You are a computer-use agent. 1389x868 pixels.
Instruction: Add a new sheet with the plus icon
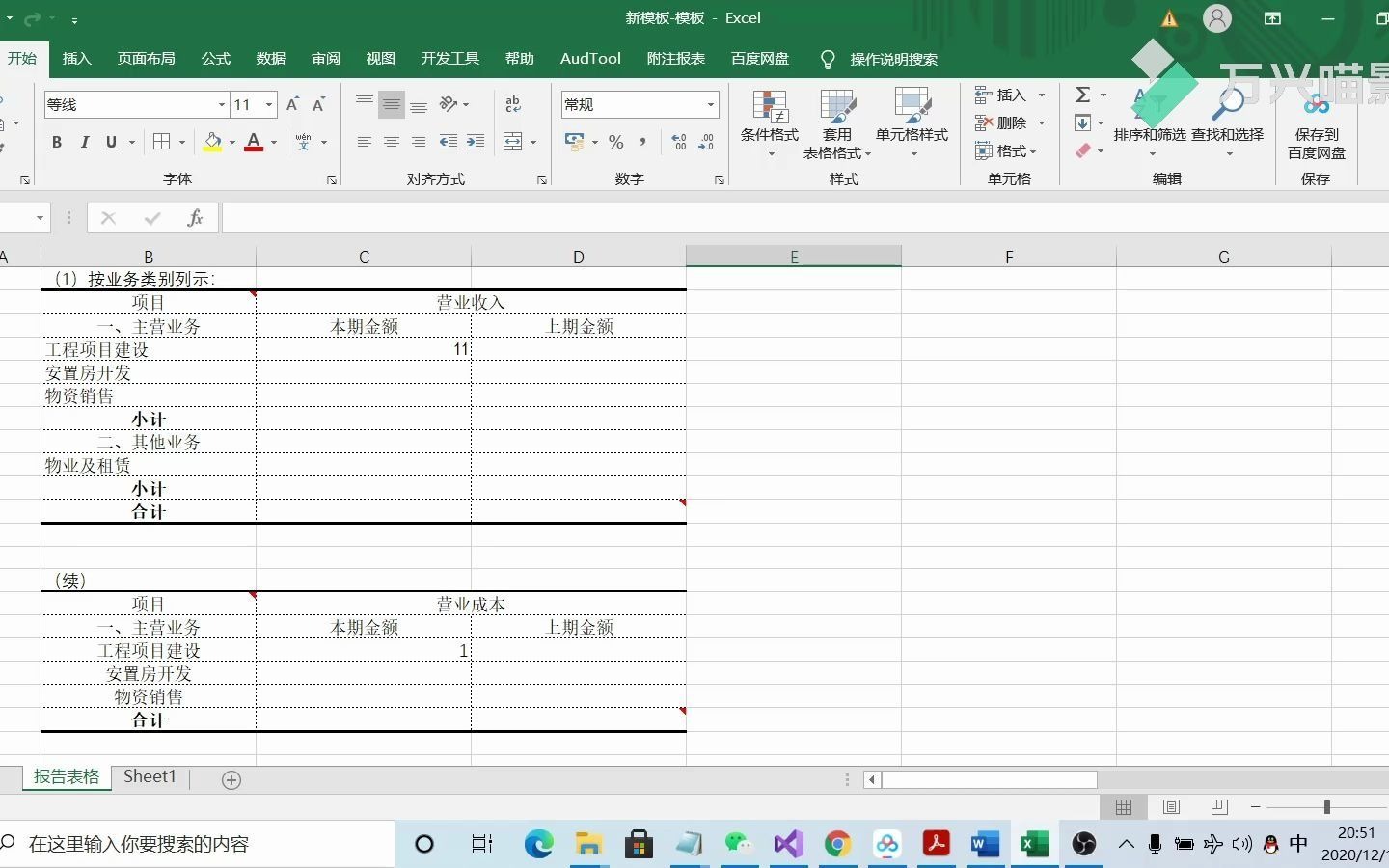(231, 780)
